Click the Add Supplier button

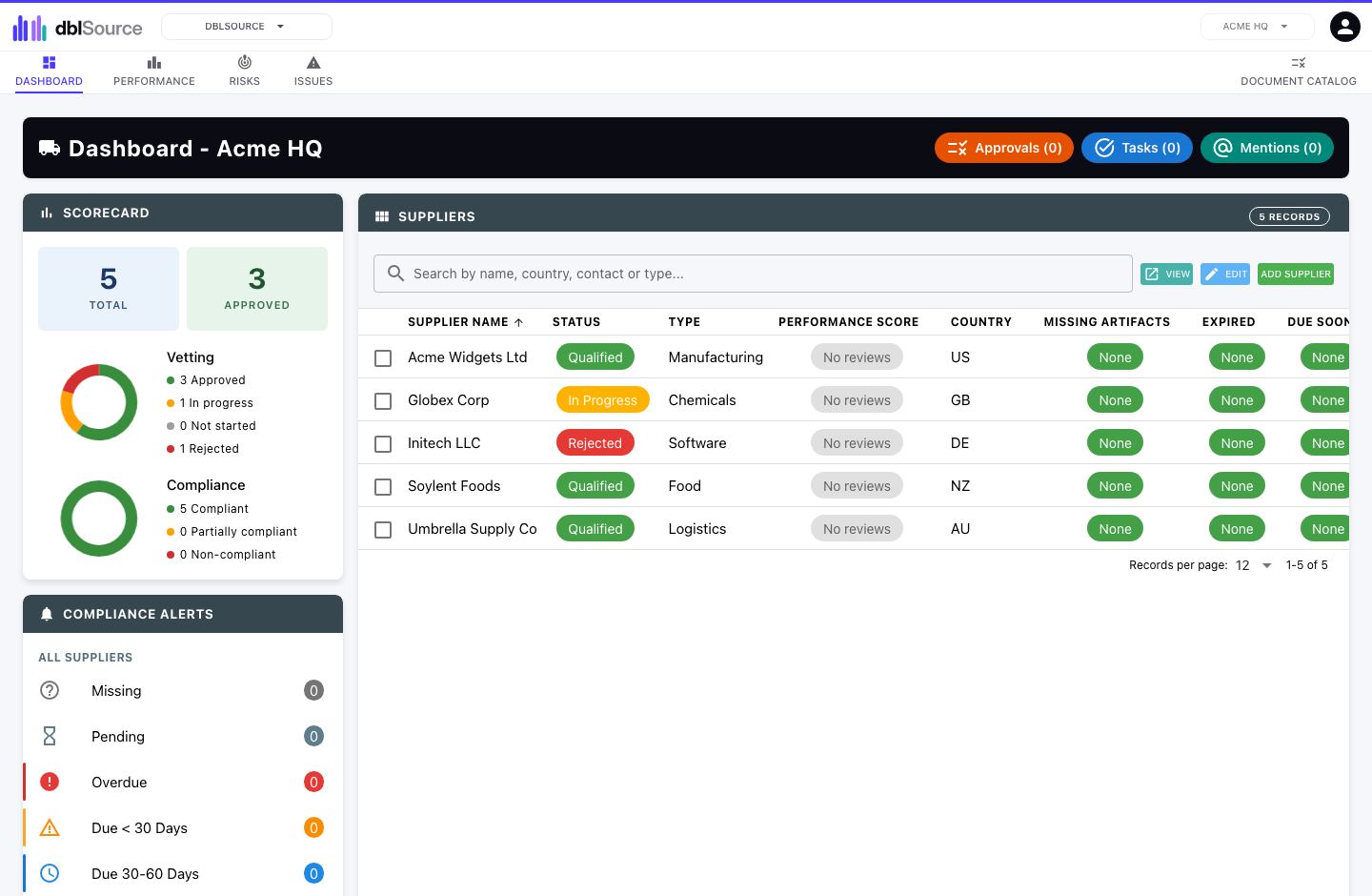pos(1296,275)
